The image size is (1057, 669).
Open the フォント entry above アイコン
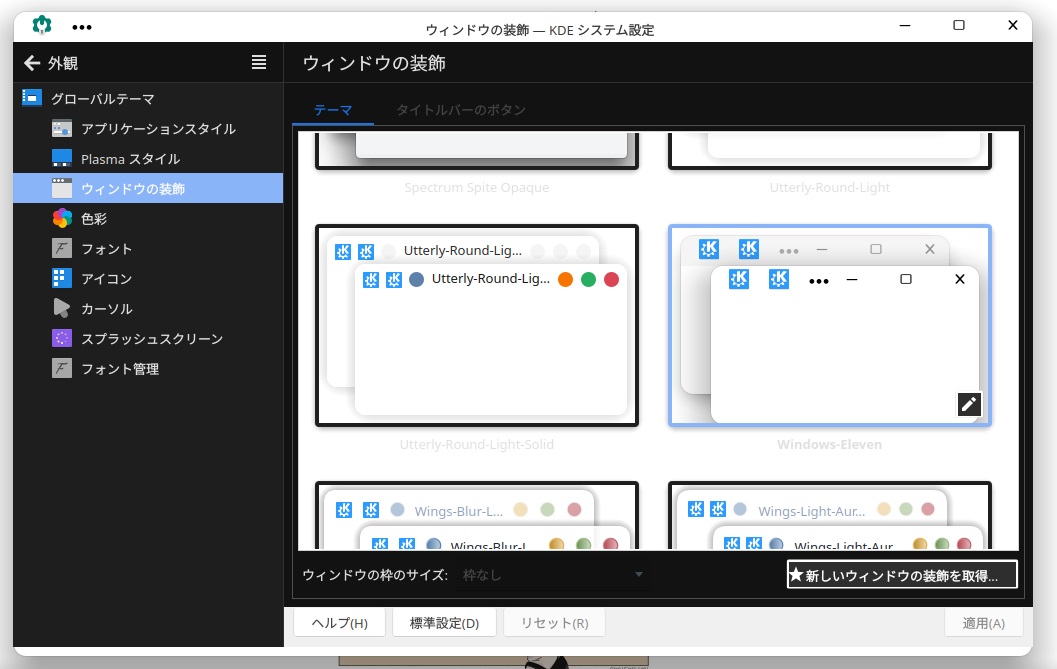click(148, 248)
